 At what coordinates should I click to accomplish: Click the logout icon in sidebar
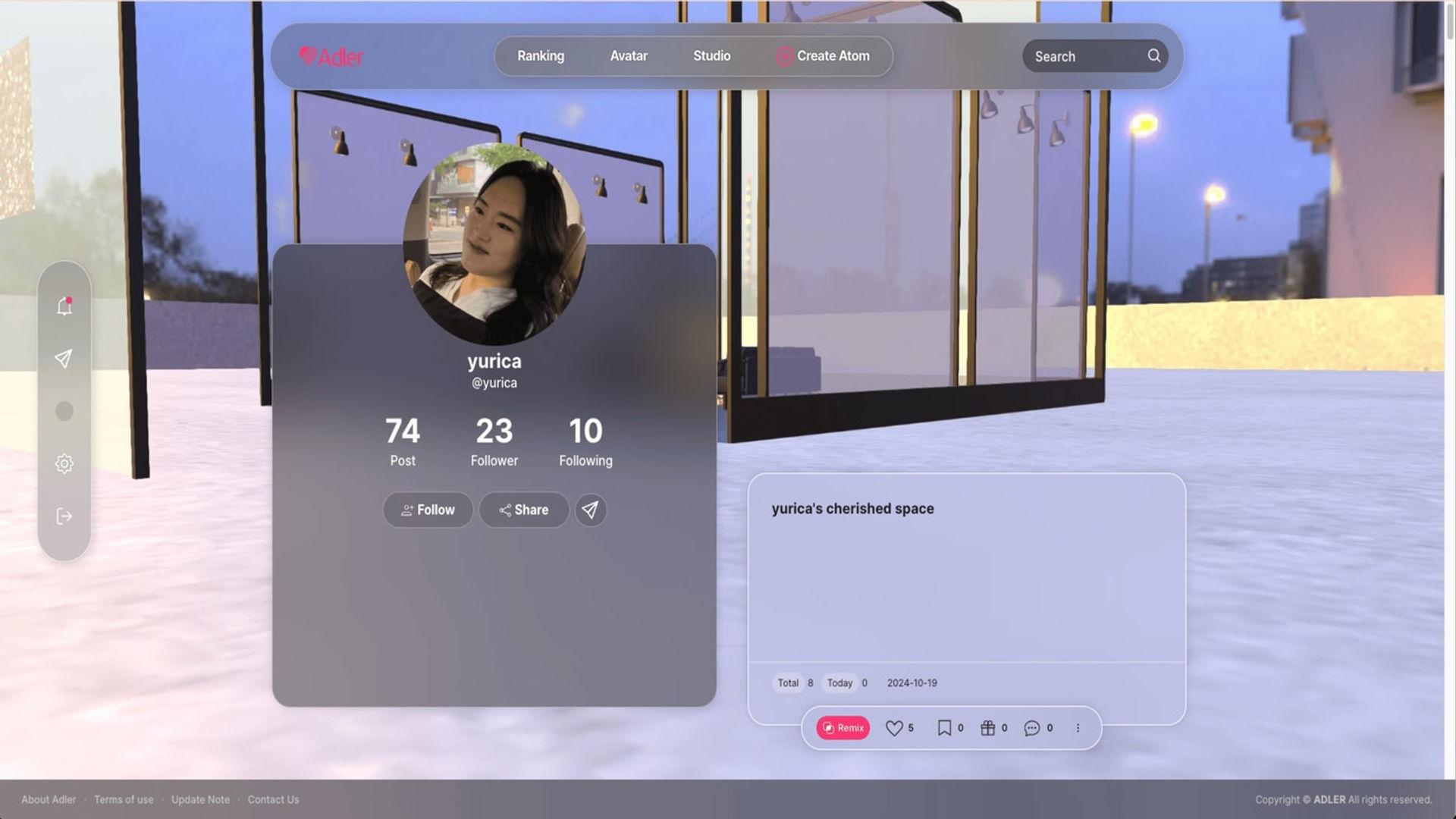point(64,516)
